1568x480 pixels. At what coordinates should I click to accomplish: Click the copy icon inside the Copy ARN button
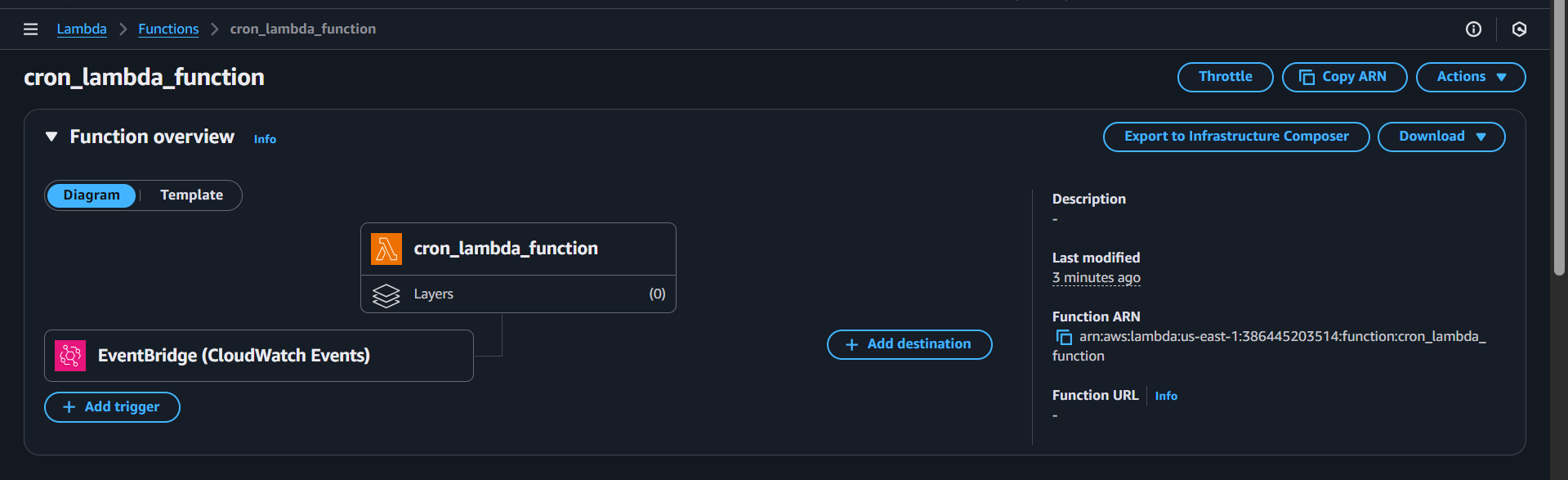(1307, 77)
